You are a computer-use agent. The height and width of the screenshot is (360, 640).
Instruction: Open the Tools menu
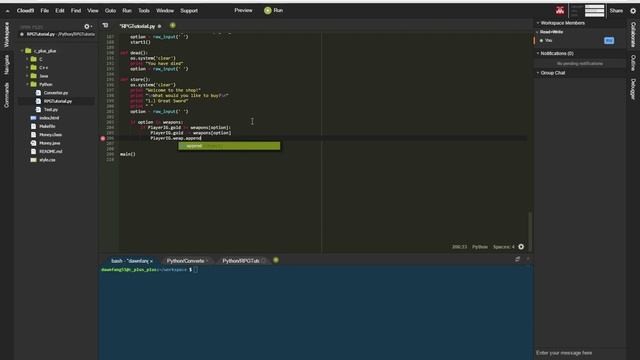point(144,11)
